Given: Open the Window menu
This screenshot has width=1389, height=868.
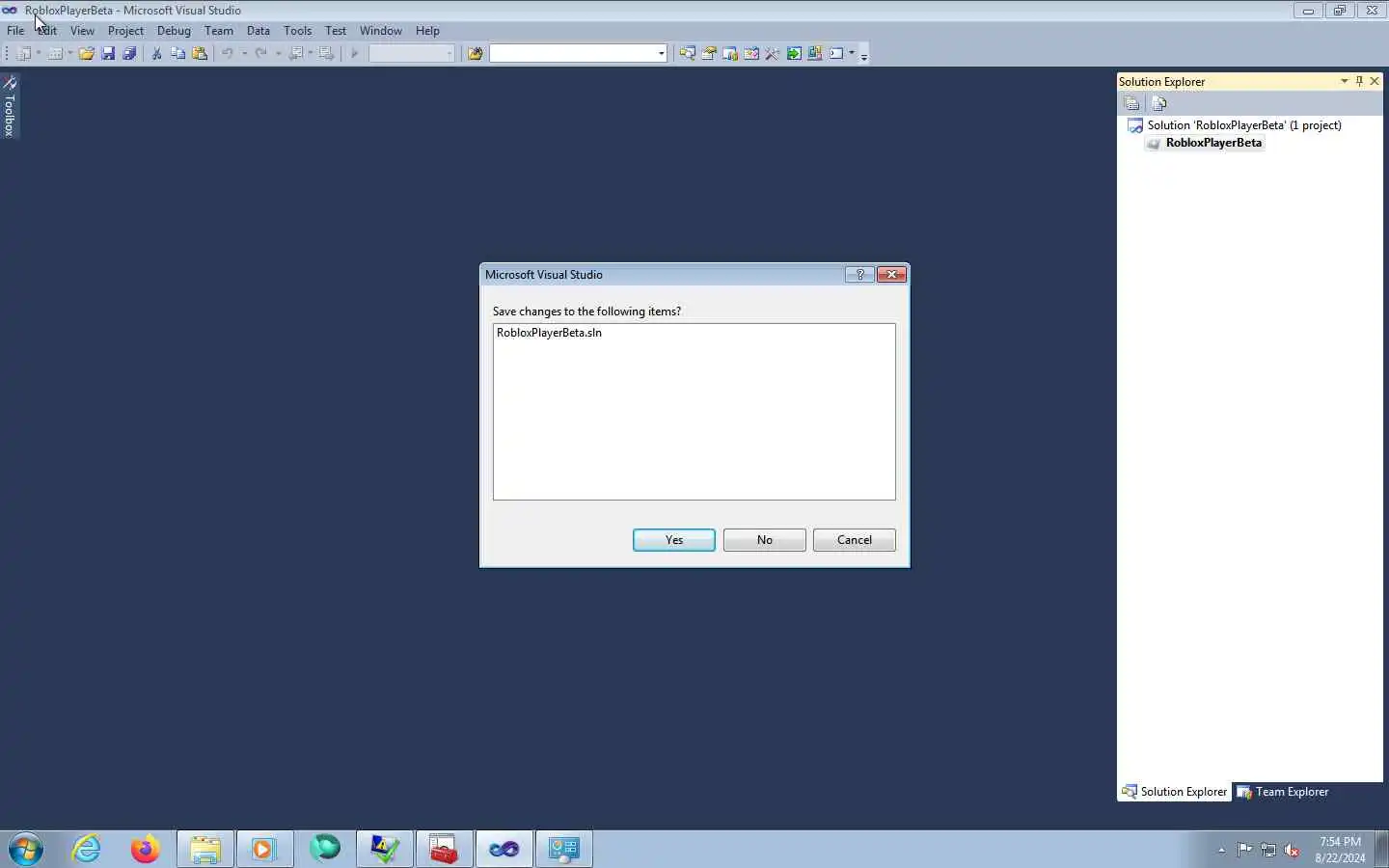Looking at the screenshot, I should coord(381,31).
